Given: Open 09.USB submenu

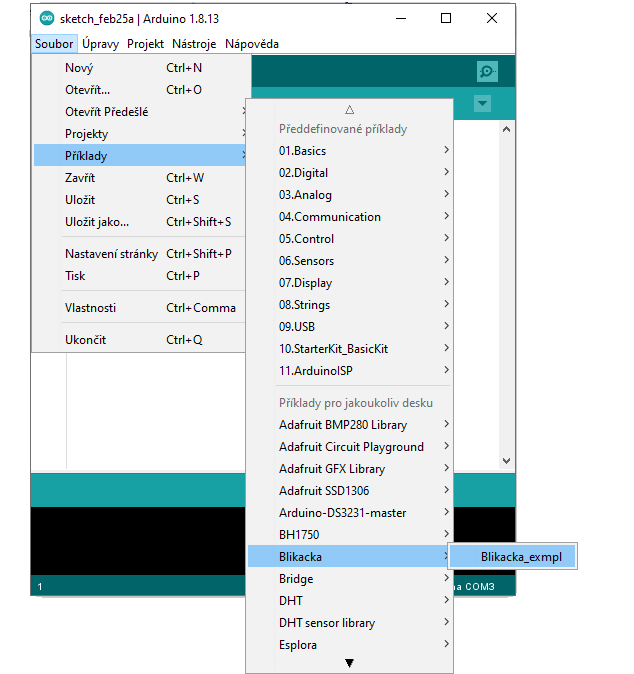Looking at the screenshot, I should [x=350, y=327].
